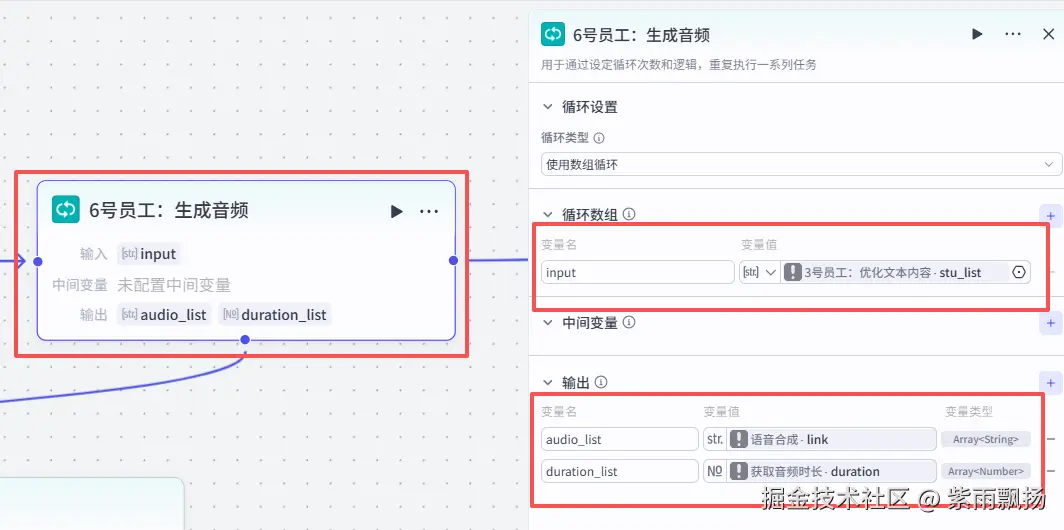
Task: Remove the duration_list output row with the minus icon
Action: (1051, 471)
